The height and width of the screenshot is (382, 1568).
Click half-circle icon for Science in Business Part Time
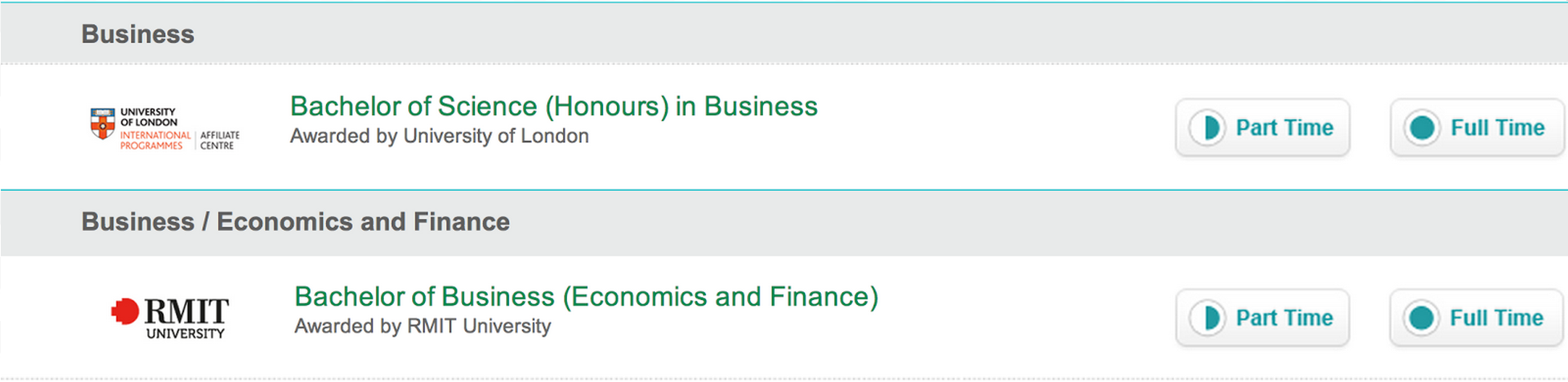[1207, 128]
